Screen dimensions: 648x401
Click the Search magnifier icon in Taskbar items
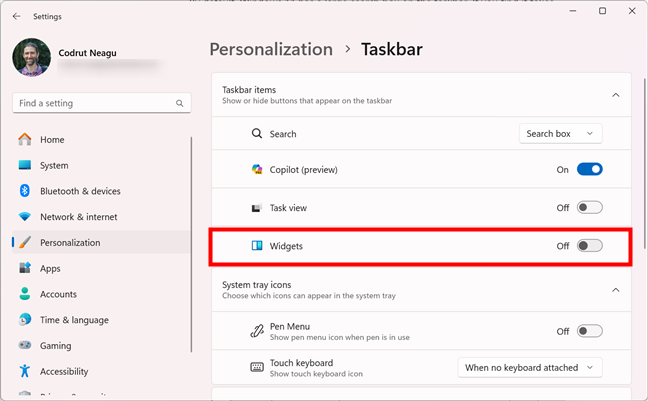257,134
